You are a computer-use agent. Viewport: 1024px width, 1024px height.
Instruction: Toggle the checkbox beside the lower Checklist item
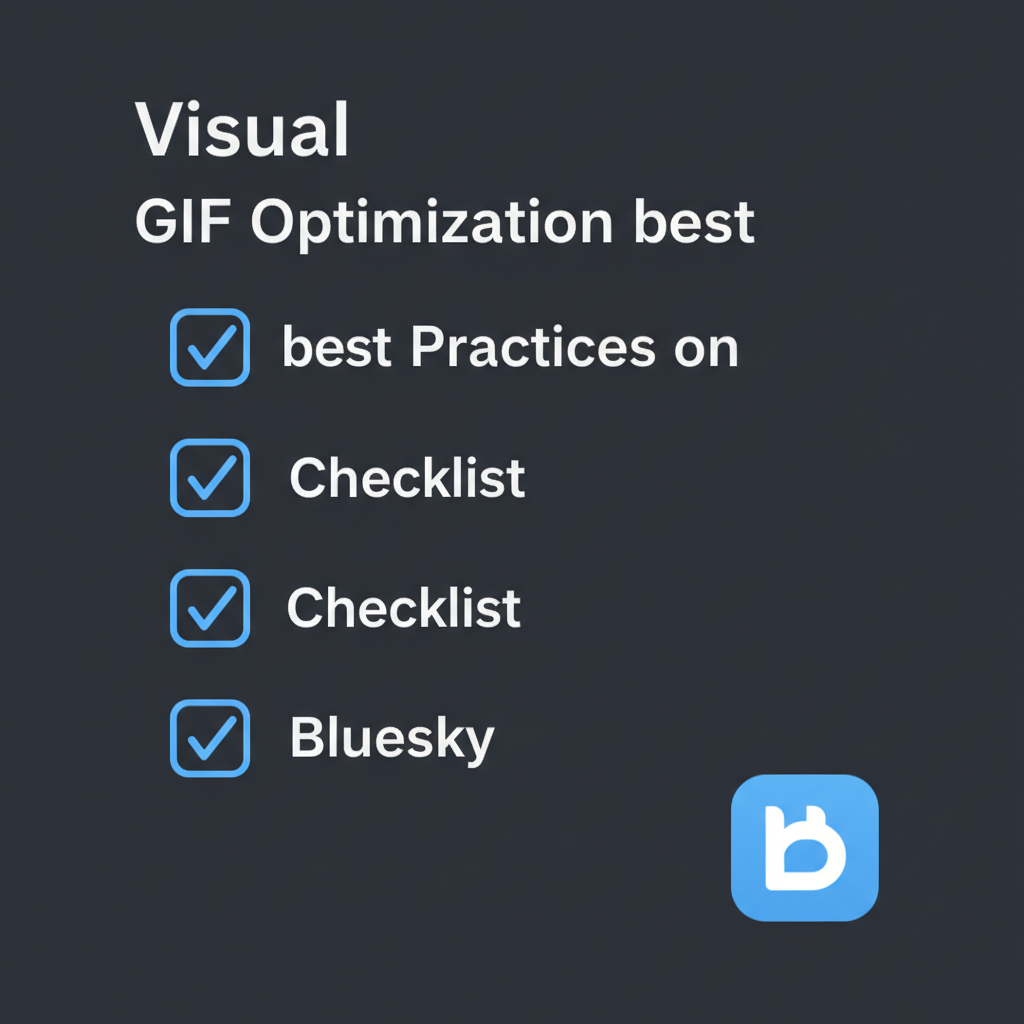pos(210,608)
